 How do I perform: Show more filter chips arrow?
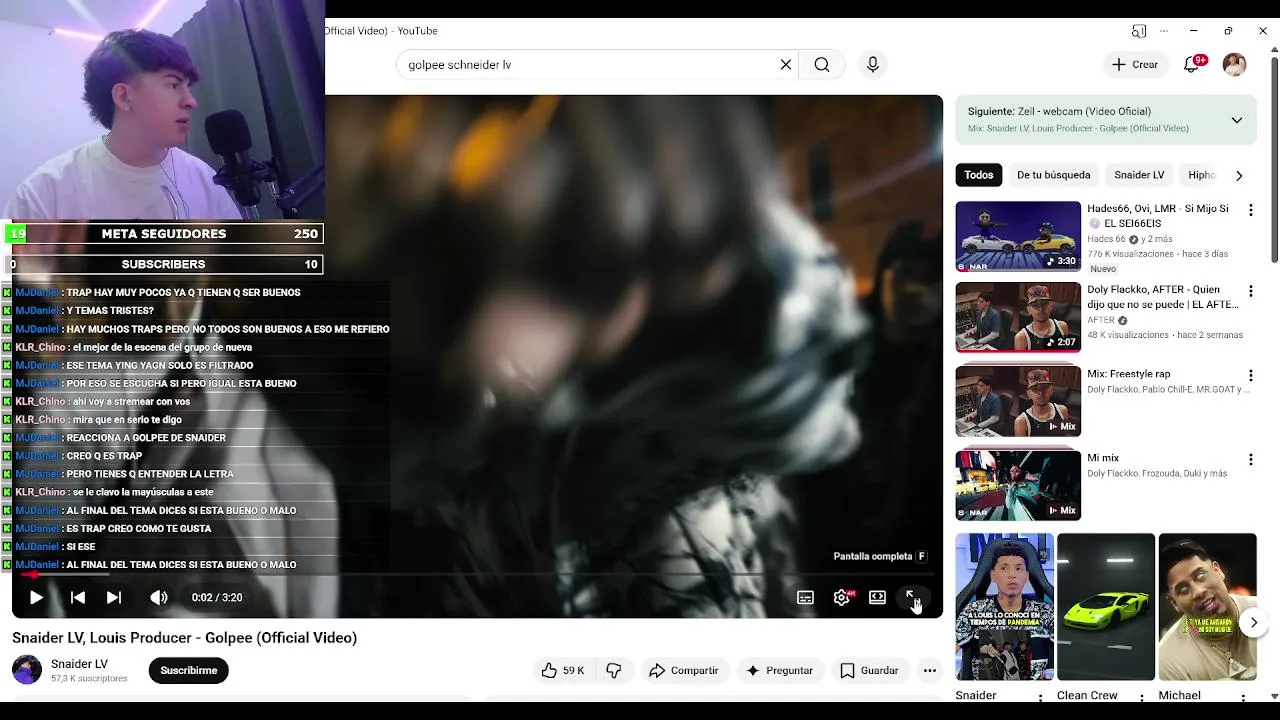coord(1239,175)
